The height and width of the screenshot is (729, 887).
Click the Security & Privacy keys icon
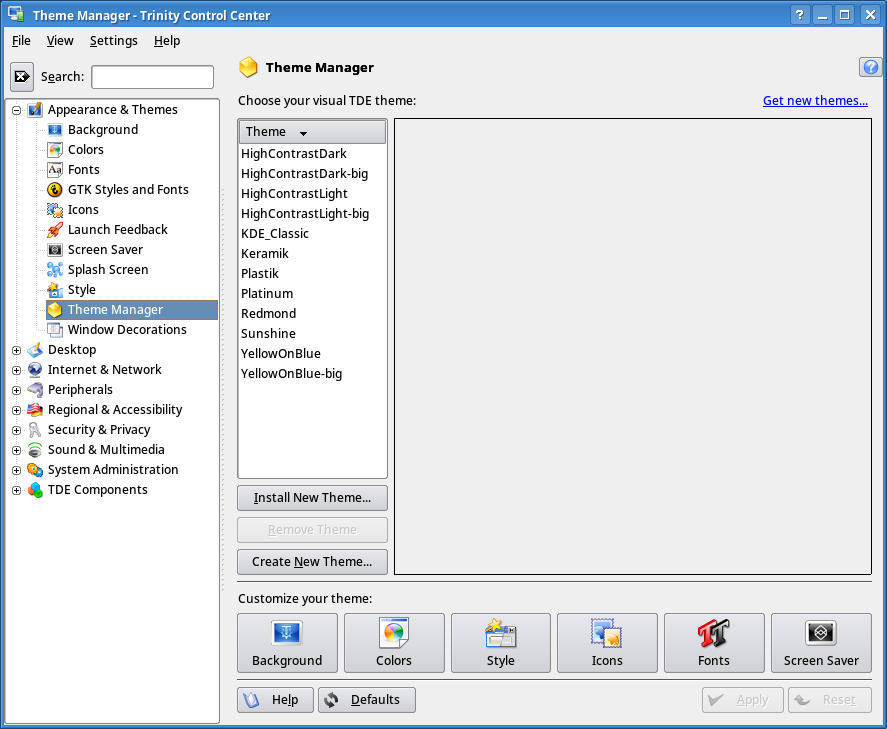35,430
